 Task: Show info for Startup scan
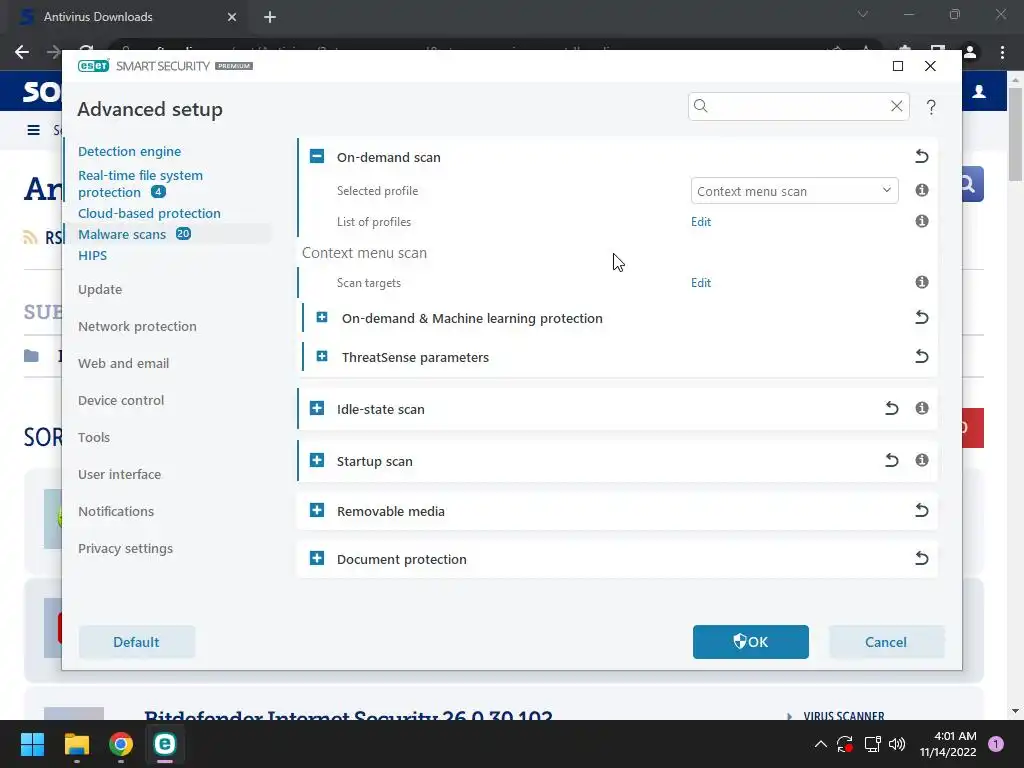click(x=921, y=460)
